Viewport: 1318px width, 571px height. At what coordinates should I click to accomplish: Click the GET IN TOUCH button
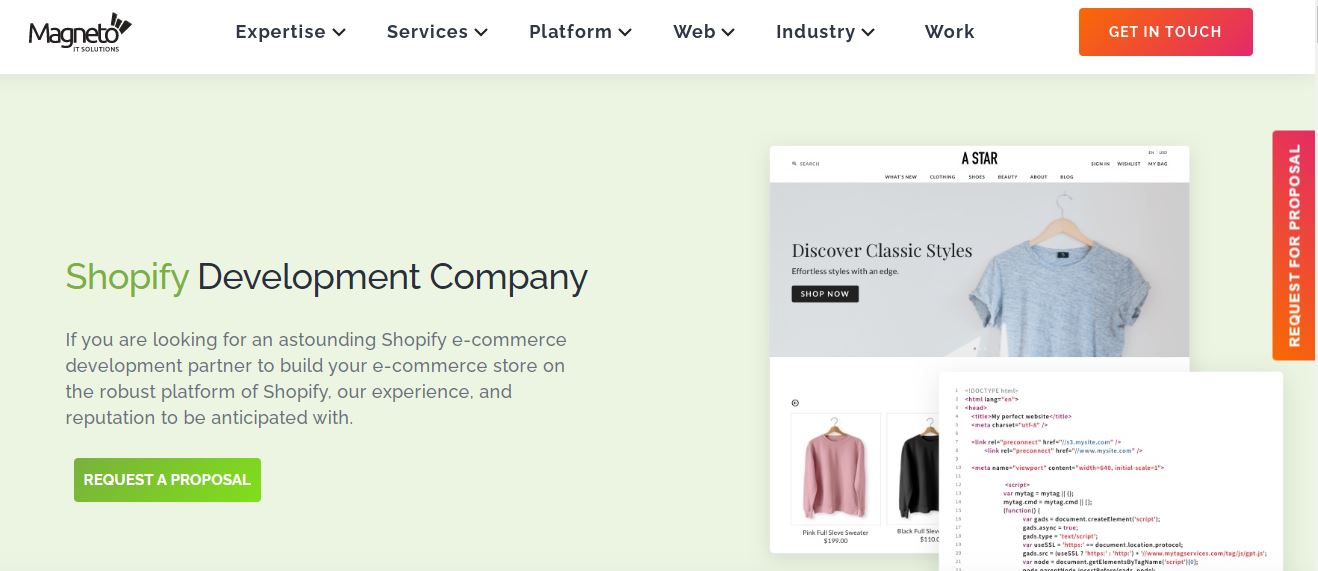click(1165, 32)
